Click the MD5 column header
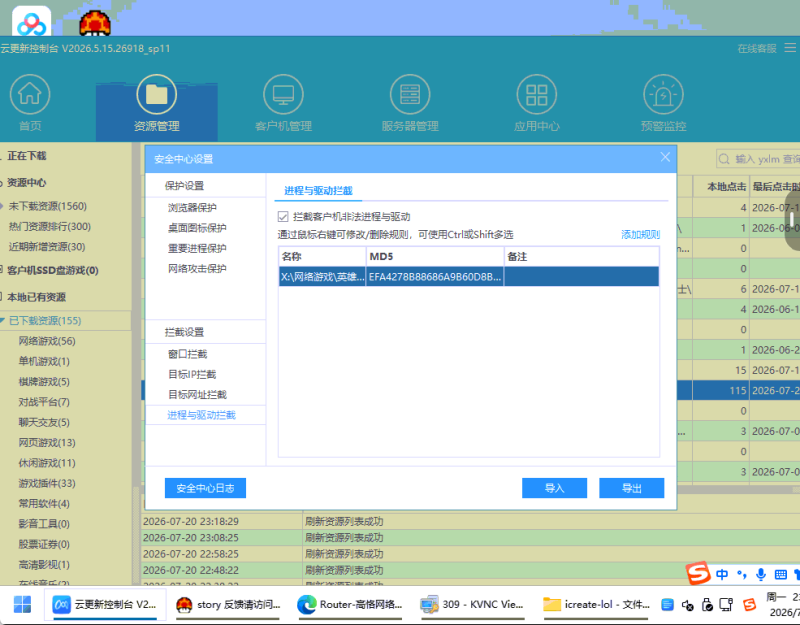Viewport: 800px width, 625px height. point(435,257)
